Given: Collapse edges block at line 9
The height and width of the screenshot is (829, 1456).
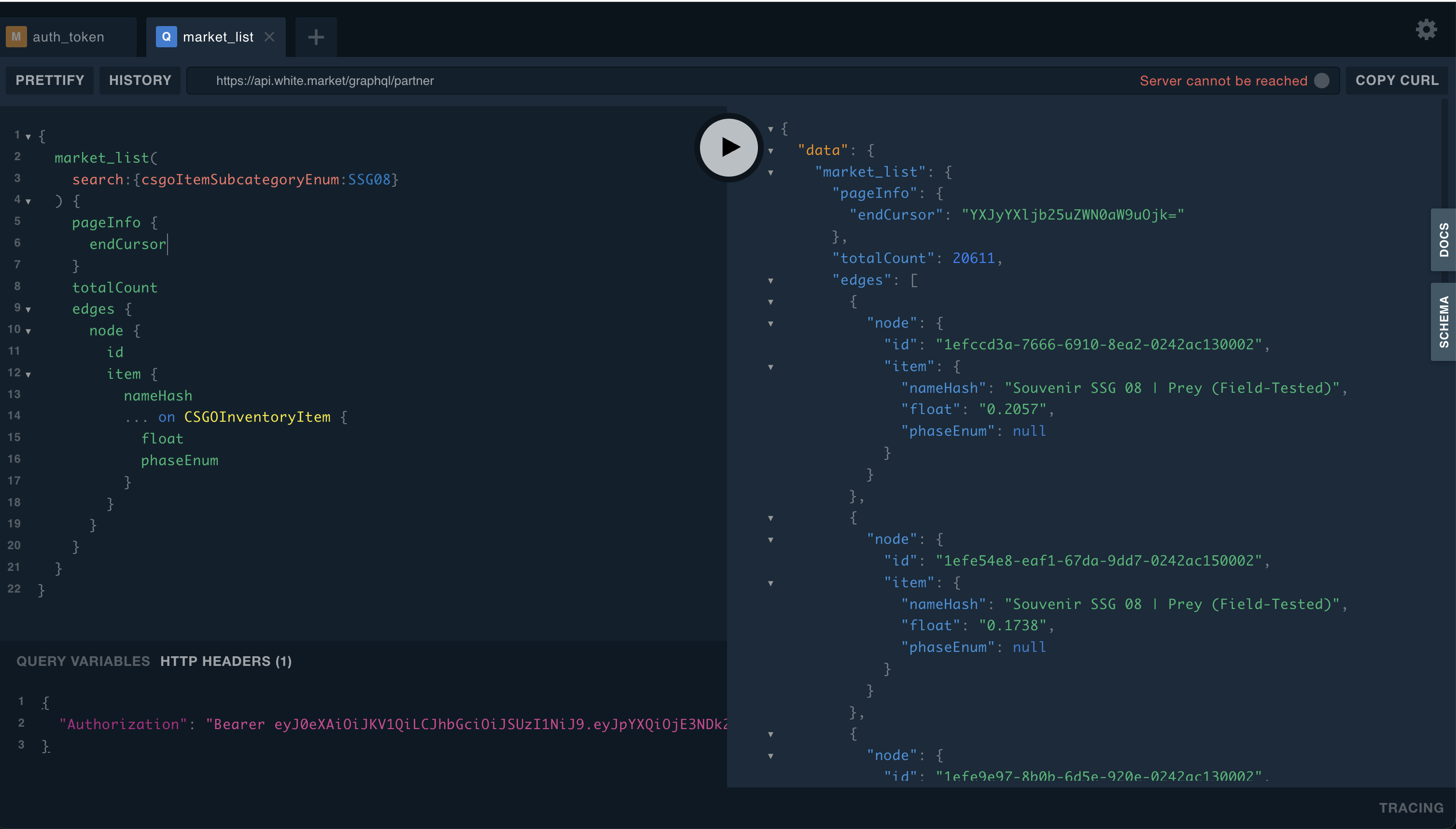Looking at the screenshot, I should 28,309.
